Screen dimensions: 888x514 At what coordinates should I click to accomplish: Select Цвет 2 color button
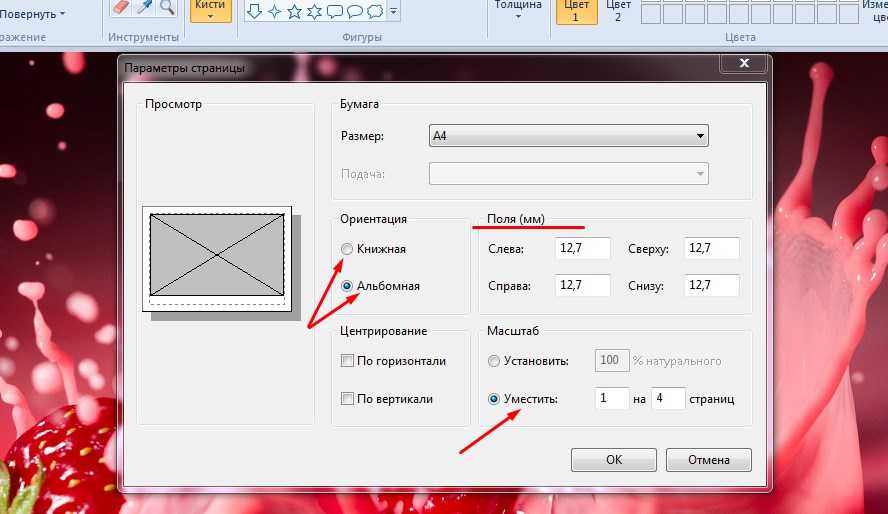click(618, 11)
